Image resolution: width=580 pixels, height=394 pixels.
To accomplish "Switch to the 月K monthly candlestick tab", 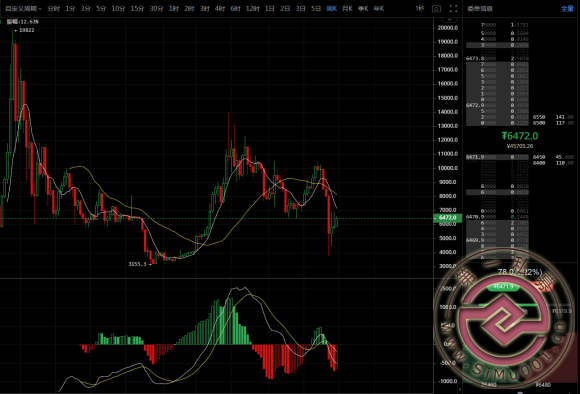I will coord(347,9).
